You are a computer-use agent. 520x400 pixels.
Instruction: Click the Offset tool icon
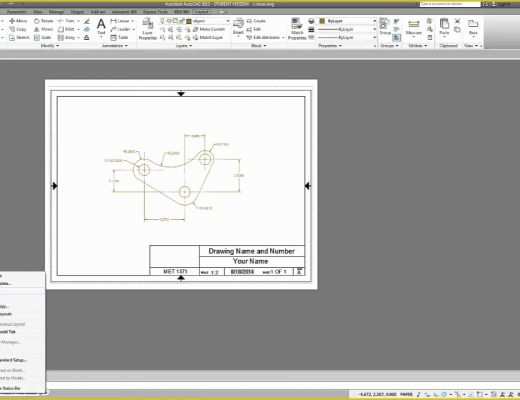87,38
